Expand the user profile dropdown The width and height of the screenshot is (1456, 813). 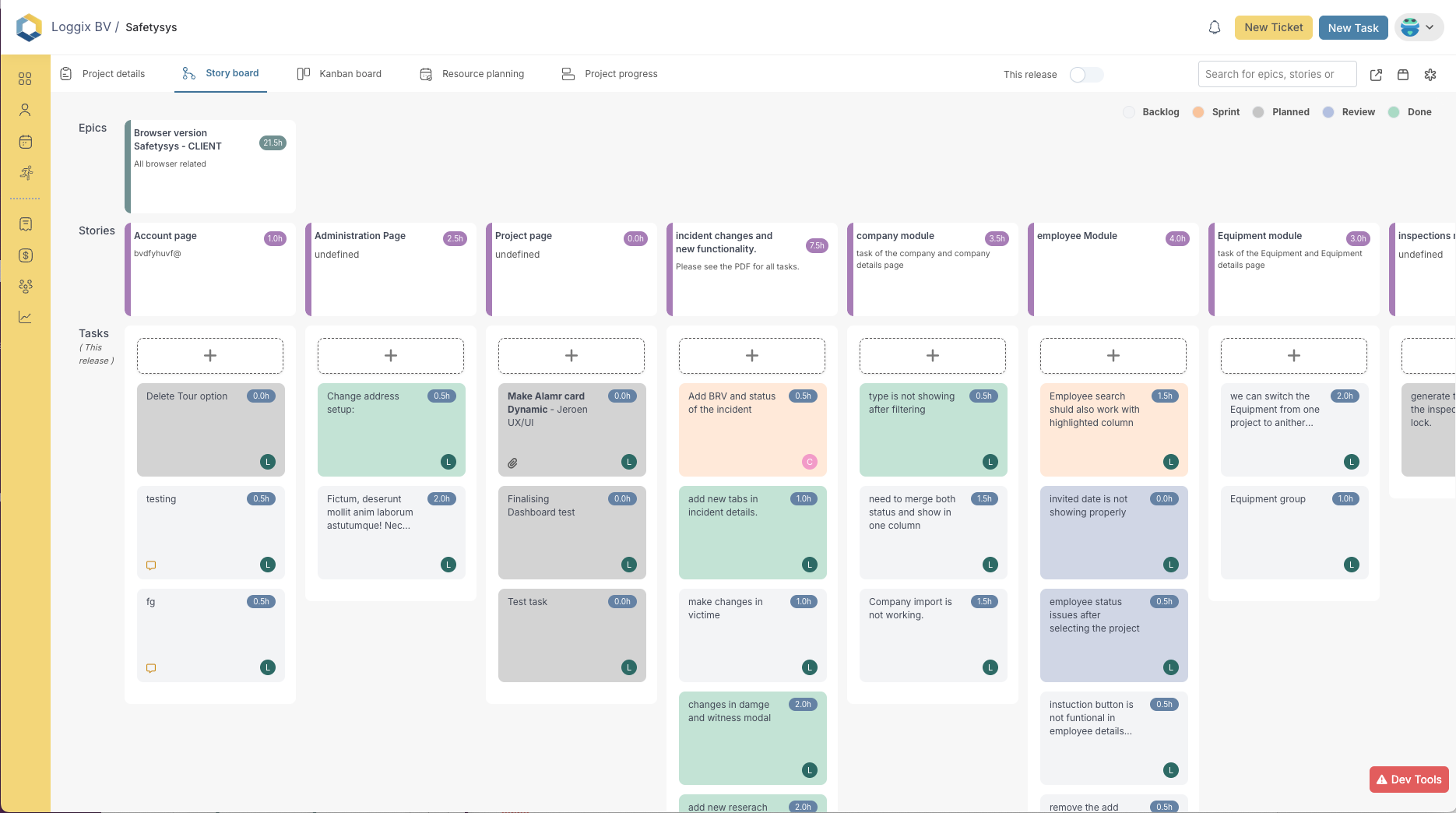pyautogui.click(x=1419, y=27)
